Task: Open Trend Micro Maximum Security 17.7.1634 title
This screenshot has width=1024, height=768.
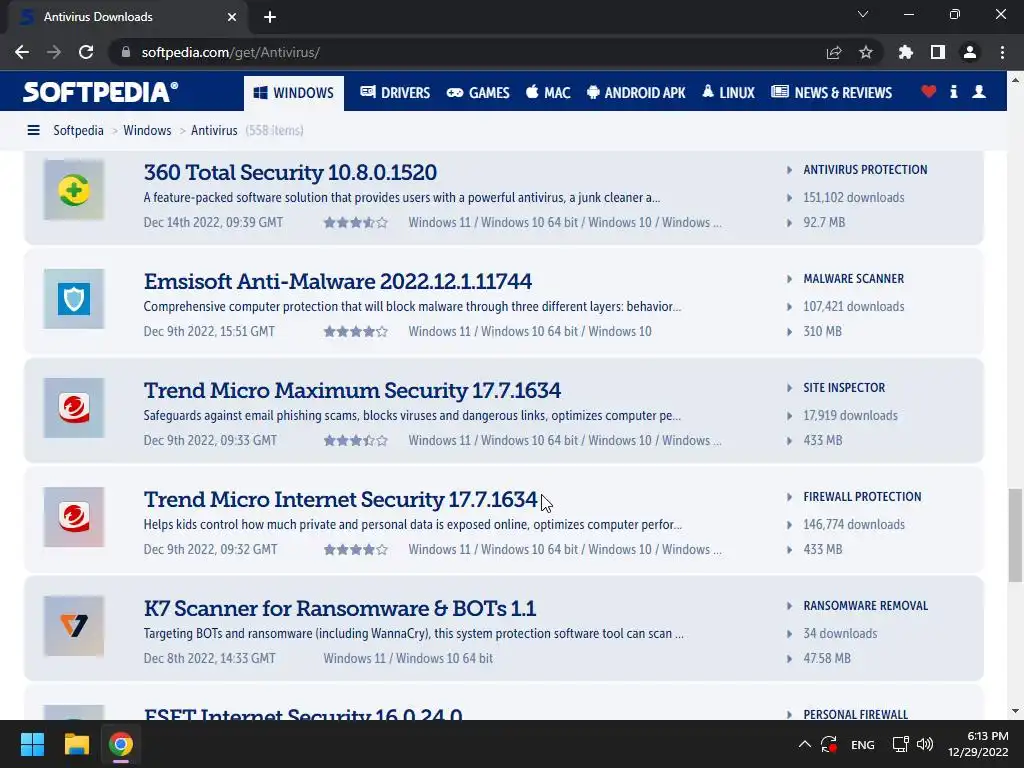Action: pos(352,391)
